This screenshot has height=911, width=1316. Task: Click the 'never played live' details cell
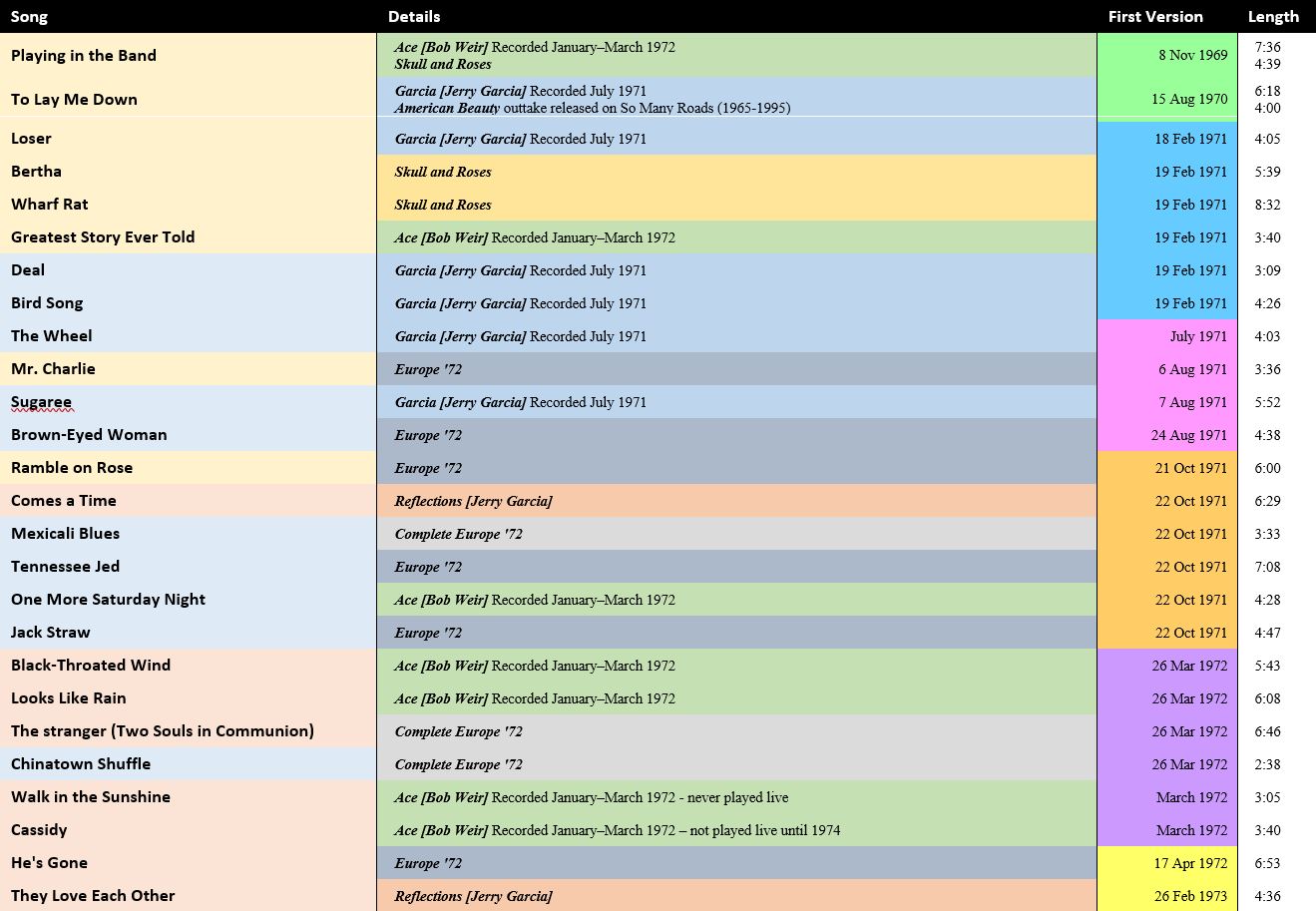coord(736,796)
